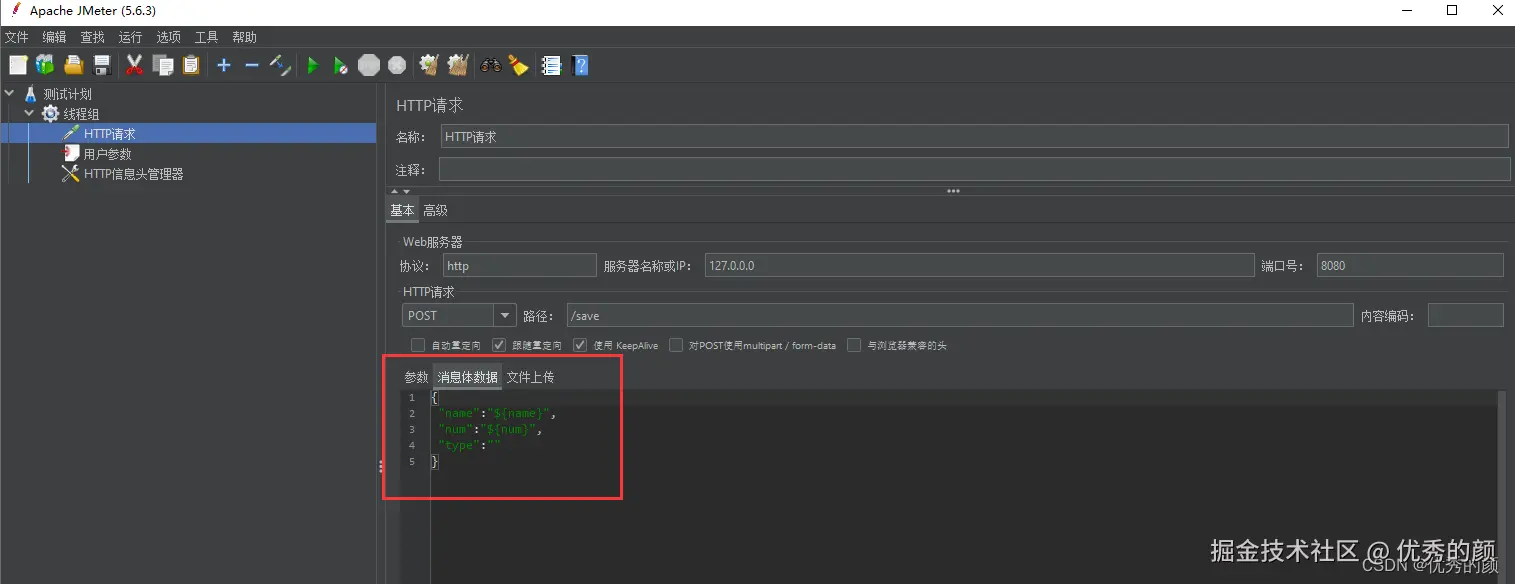The width and height of the screenshot is (1515, 584).
Task: Select HTTP请求 in the tree
Action: (109, 134)
